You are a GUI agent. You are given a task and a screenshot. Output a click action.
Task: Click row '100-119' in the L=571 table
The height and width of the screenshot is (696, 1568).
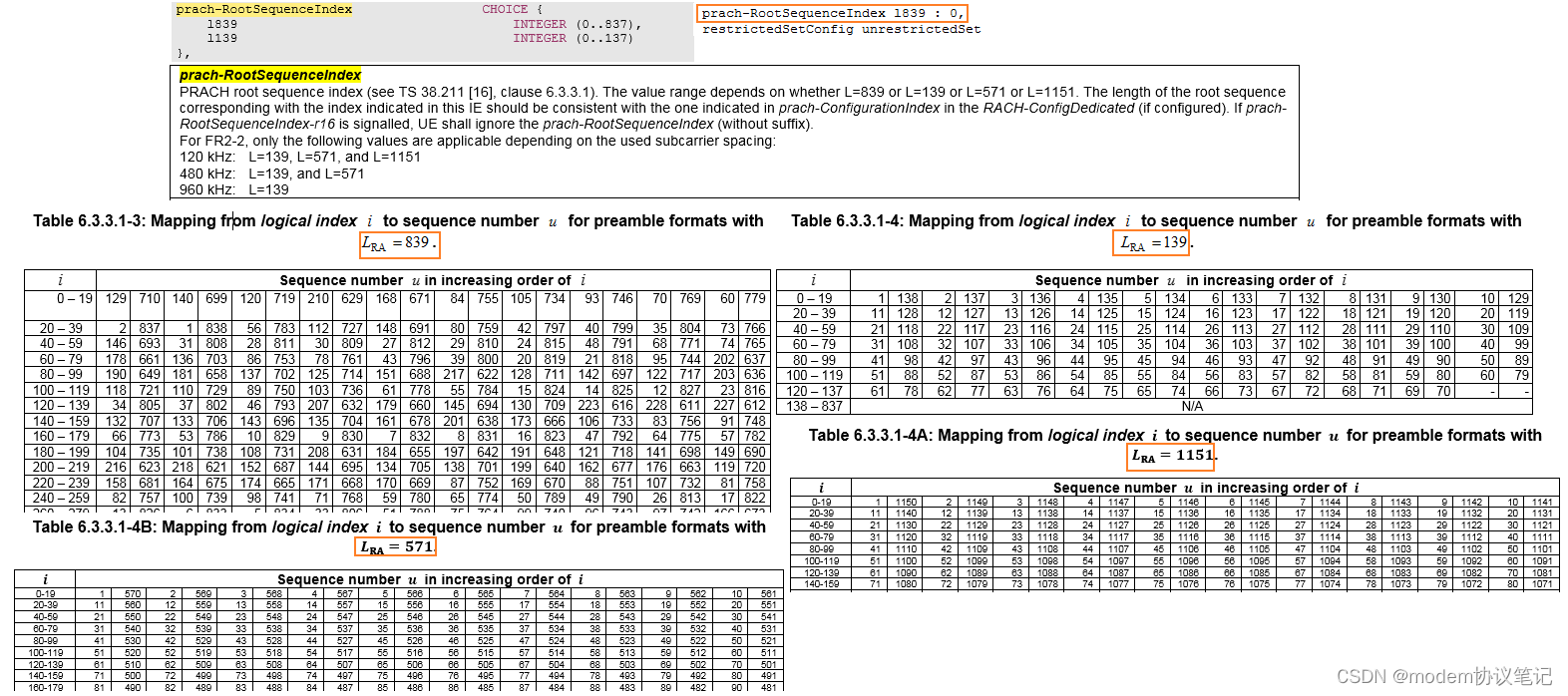(x=398, y=652)
